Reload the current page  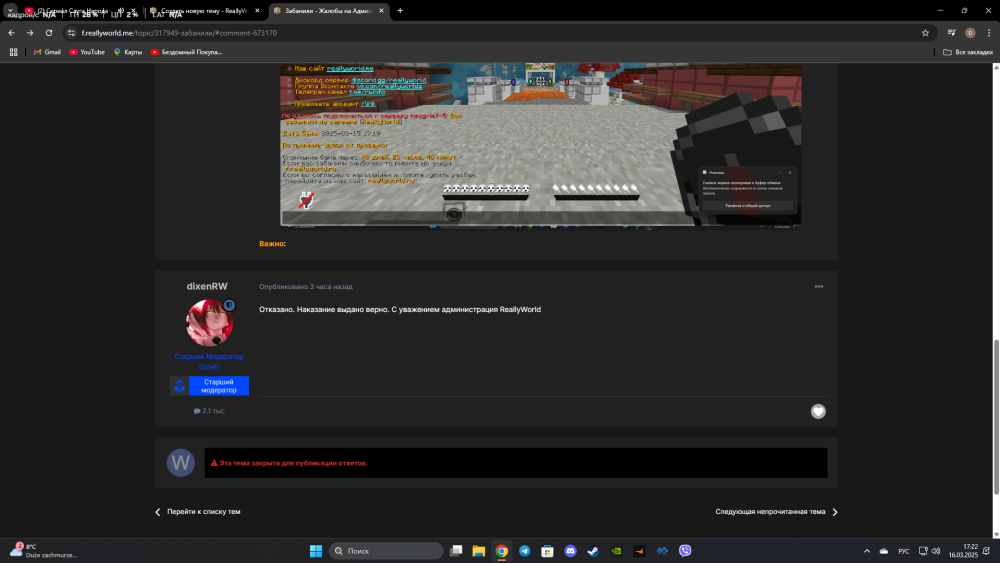click(x=49, y=33)
